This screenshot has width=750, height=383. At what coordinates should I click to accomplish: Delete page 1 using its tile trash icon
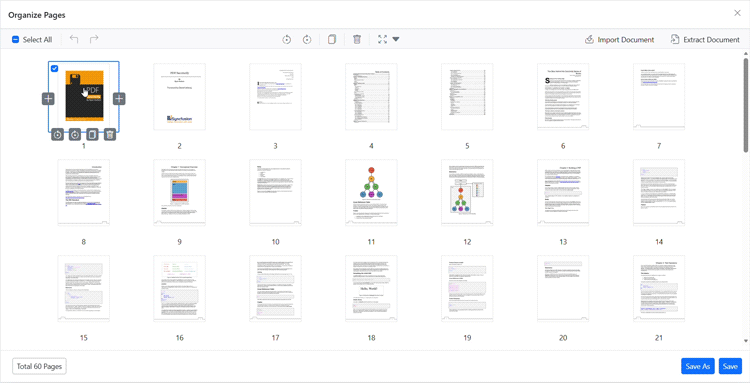(x=110, y=135)
